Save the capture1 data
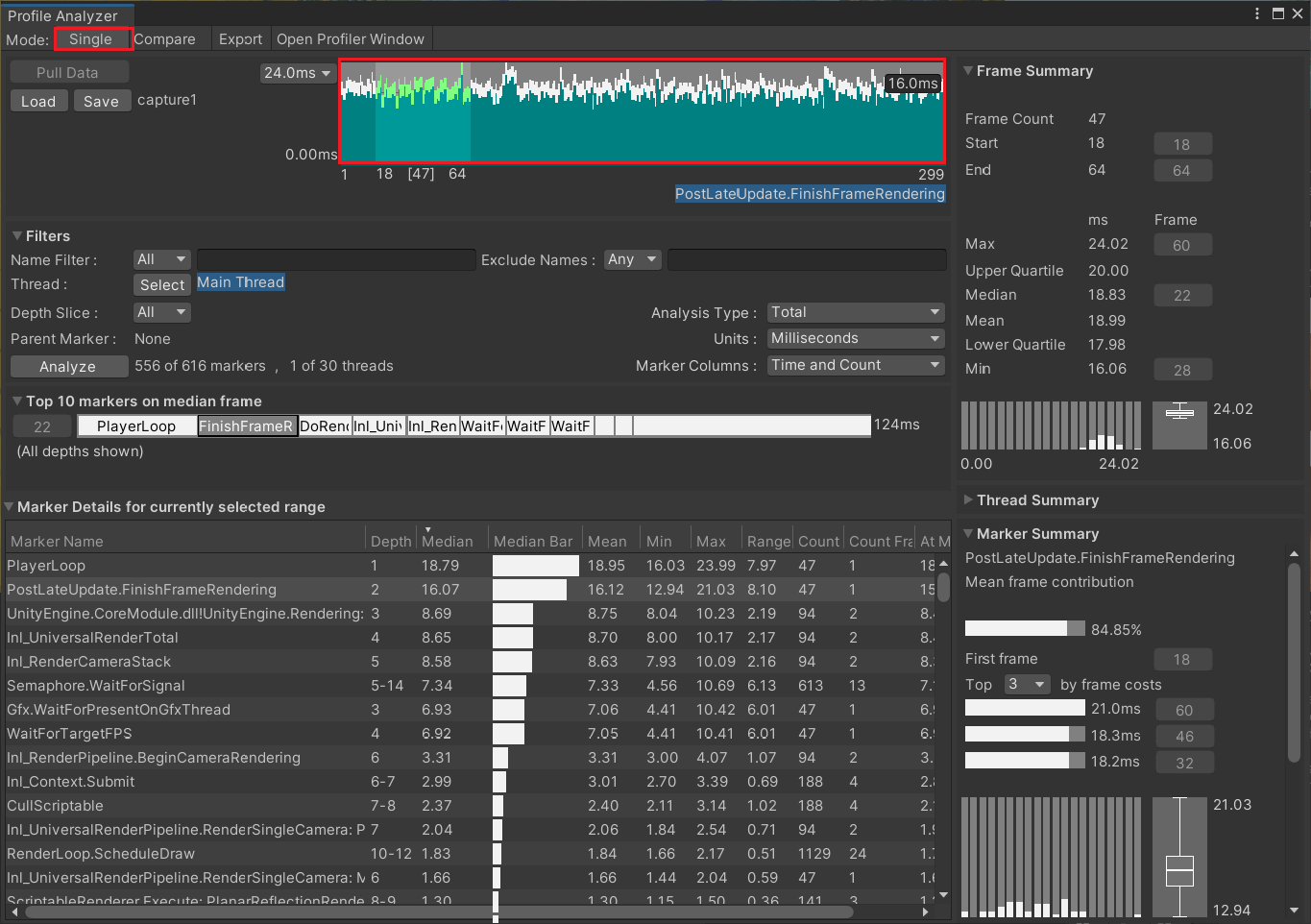This screenshot has height=924, width=1311. 102,100
